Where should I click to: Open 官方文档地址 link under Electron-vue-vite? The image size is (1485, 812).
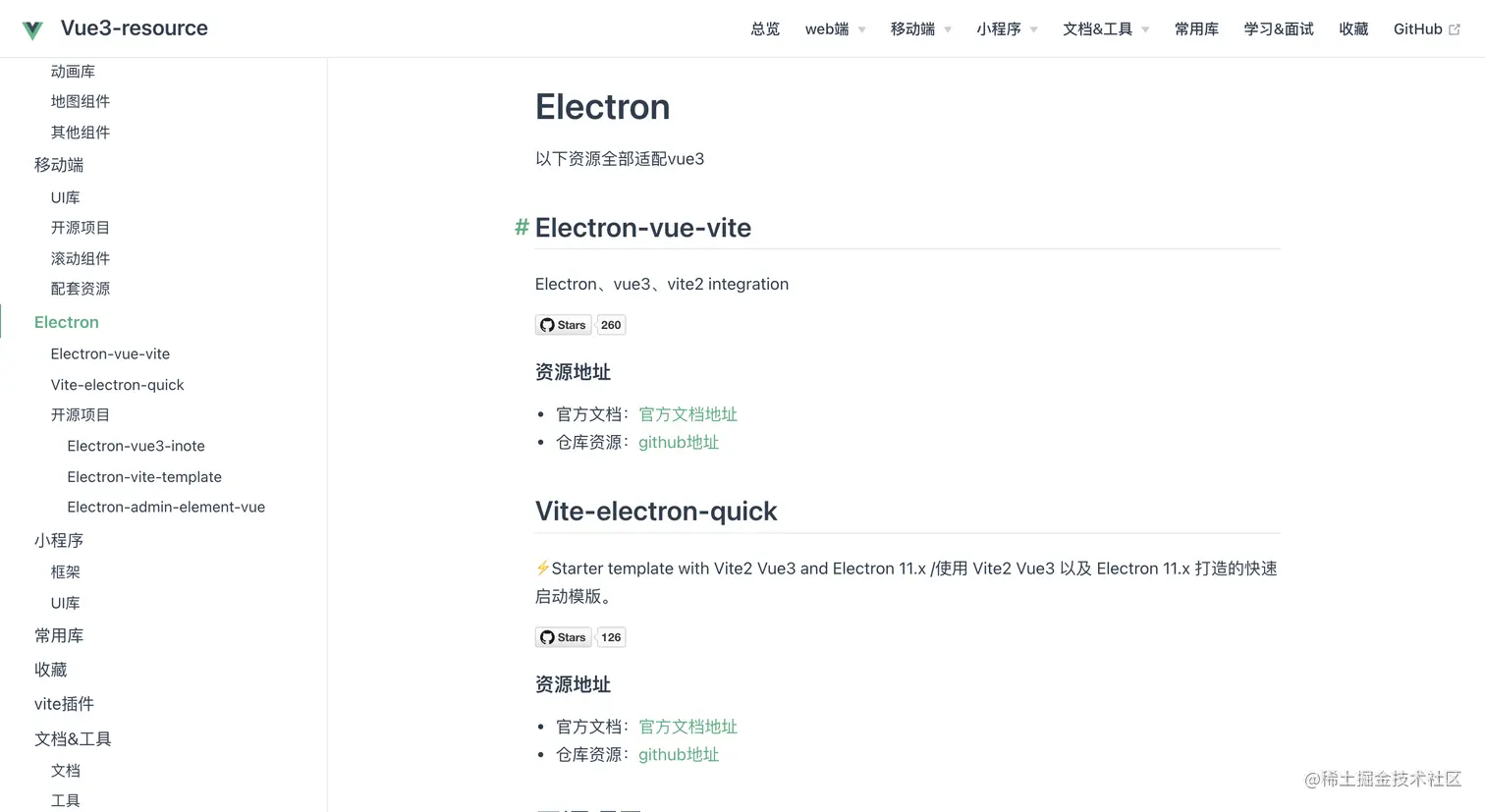click(x=687, y=414)
